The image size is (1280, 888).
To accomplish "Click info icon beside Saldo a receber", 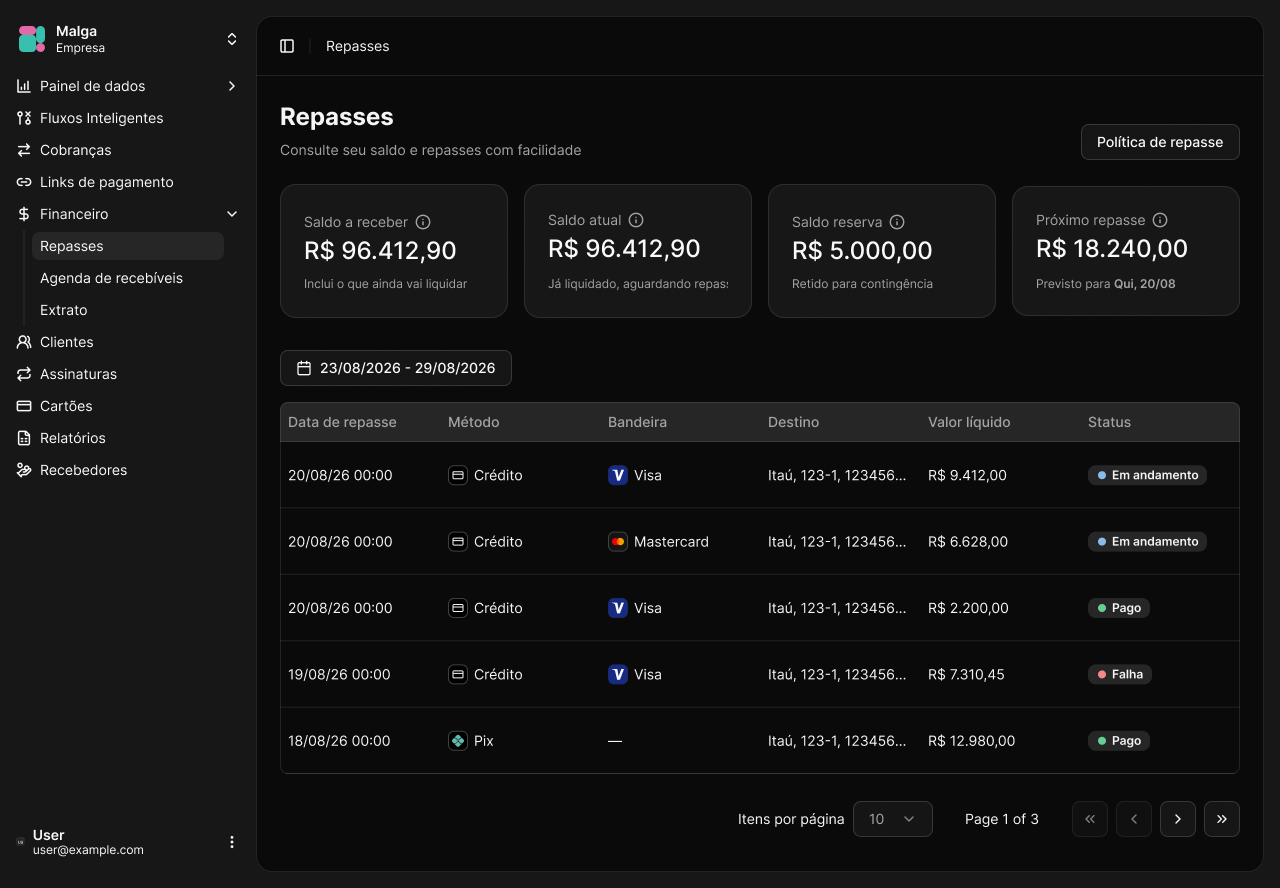I will 423,222.
